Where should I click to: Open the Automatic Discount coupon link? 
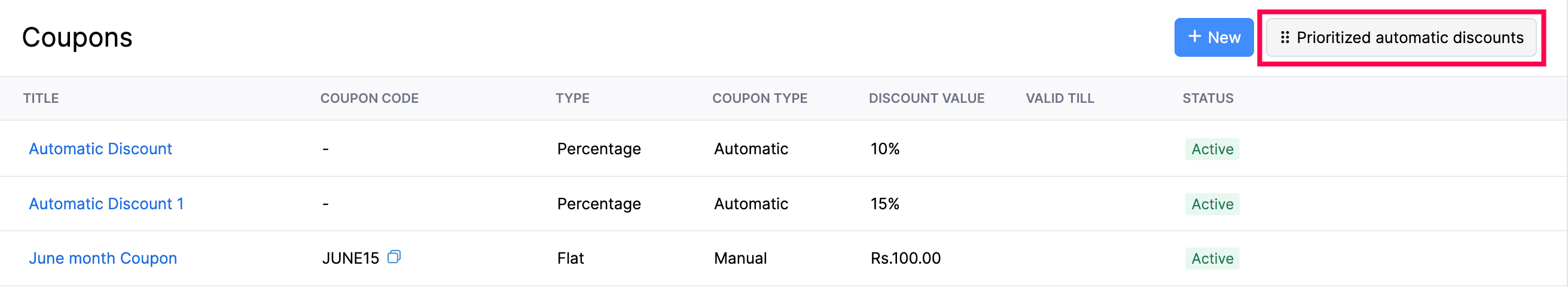click(100, 149)
